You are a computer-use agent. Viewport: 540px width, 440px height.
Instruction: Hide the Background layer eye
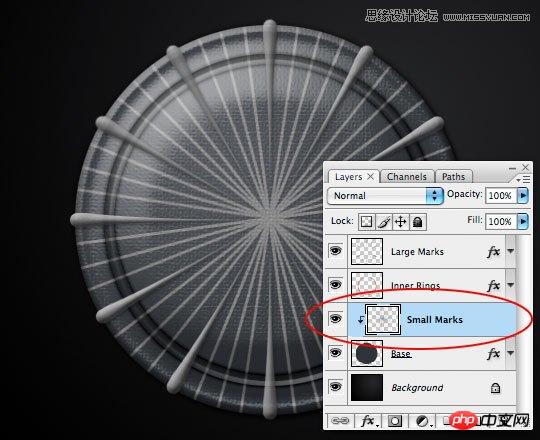335,387
